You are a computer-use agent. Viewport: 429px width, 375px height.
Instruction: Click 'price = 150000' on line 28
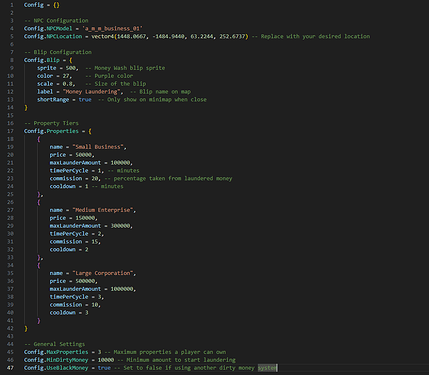point(72,218)
